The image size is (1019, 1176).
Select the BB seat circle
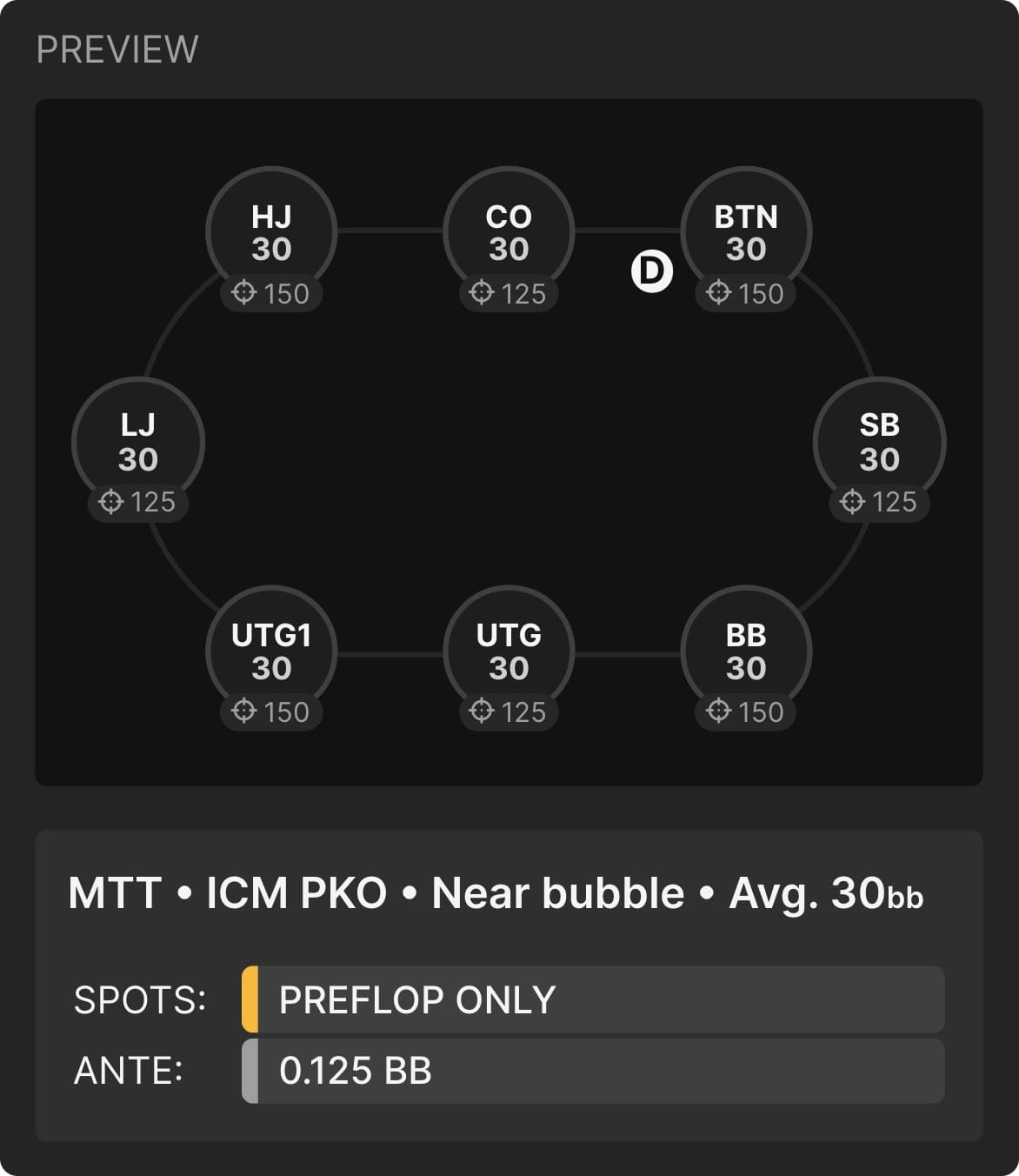pos(746,651)
